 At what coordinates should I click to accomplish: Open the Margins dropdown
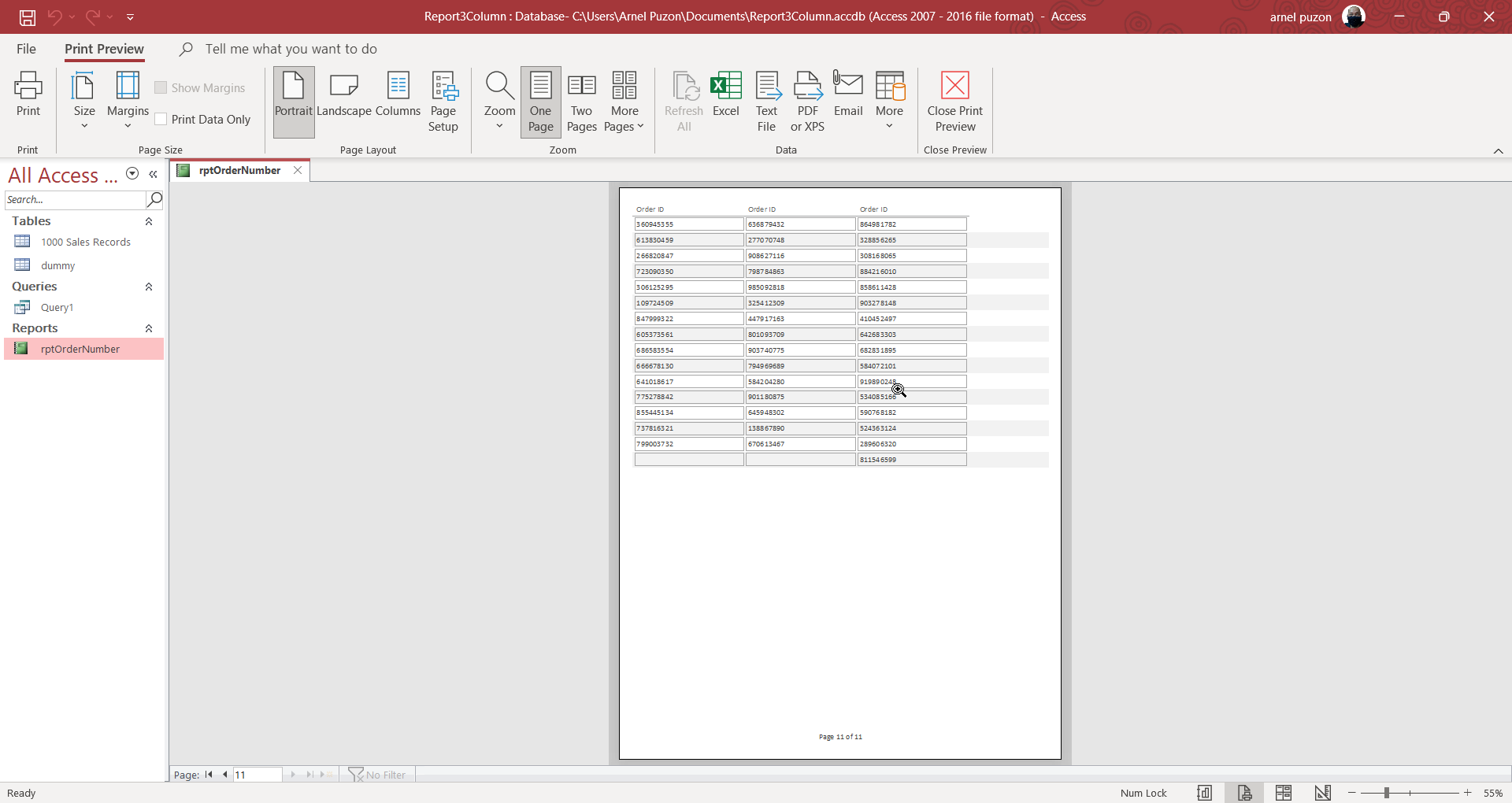point(128,101)
